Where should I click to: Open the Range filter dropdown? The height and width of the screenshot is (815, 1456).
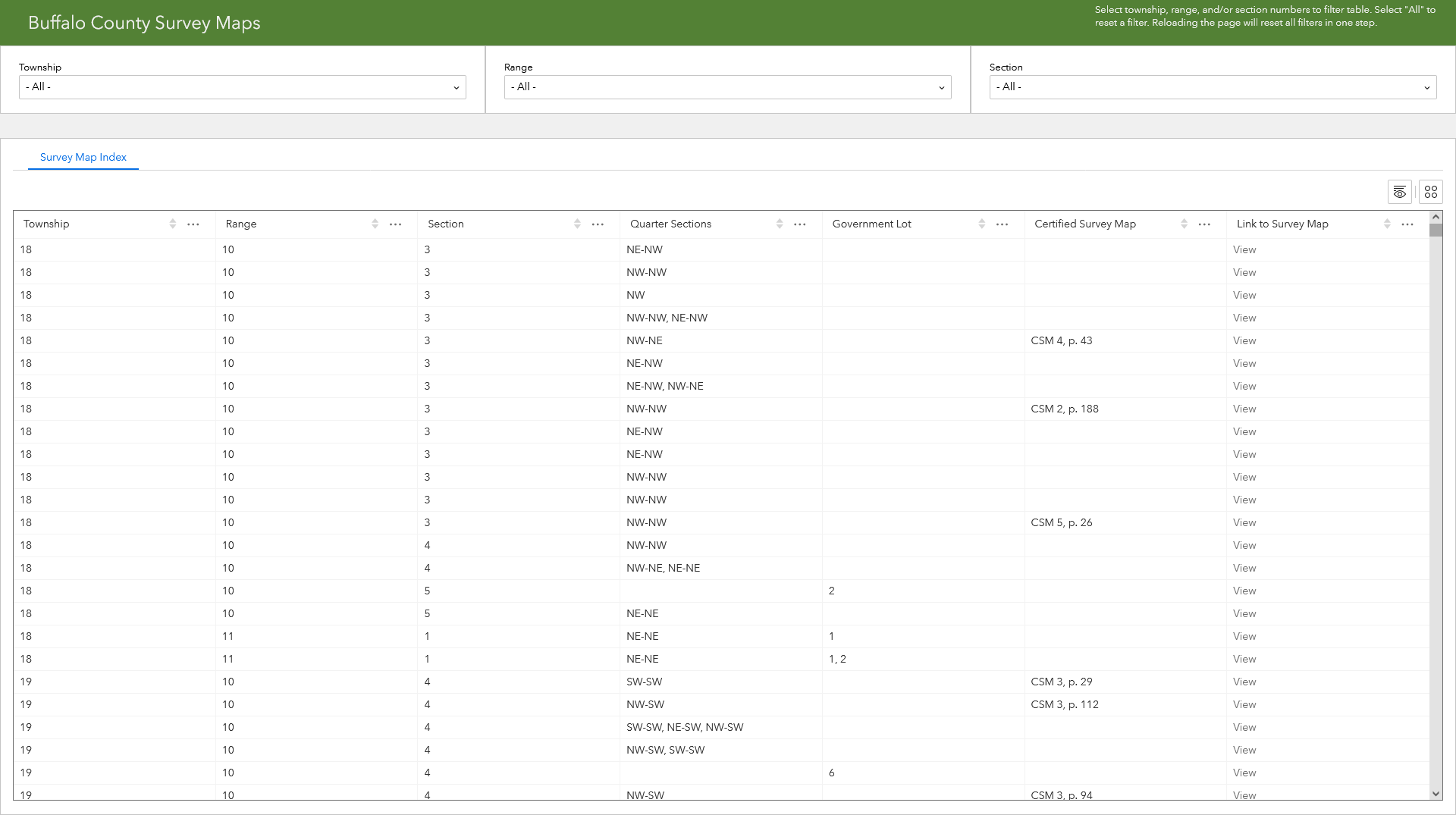(x=727, y=86)
